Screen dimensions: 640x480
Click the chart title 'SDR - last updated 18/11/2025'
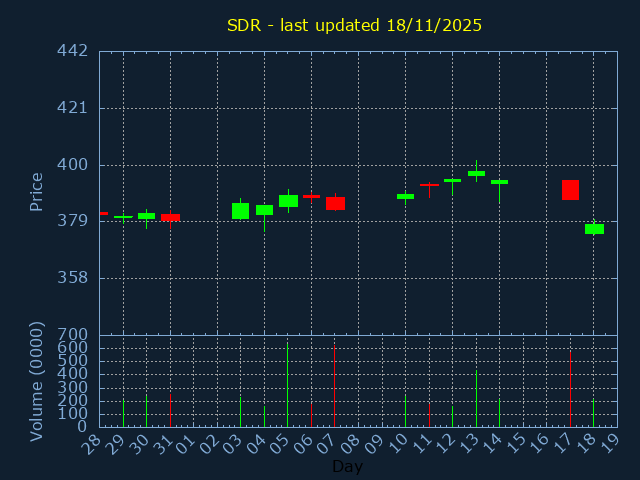pos(354,25)
